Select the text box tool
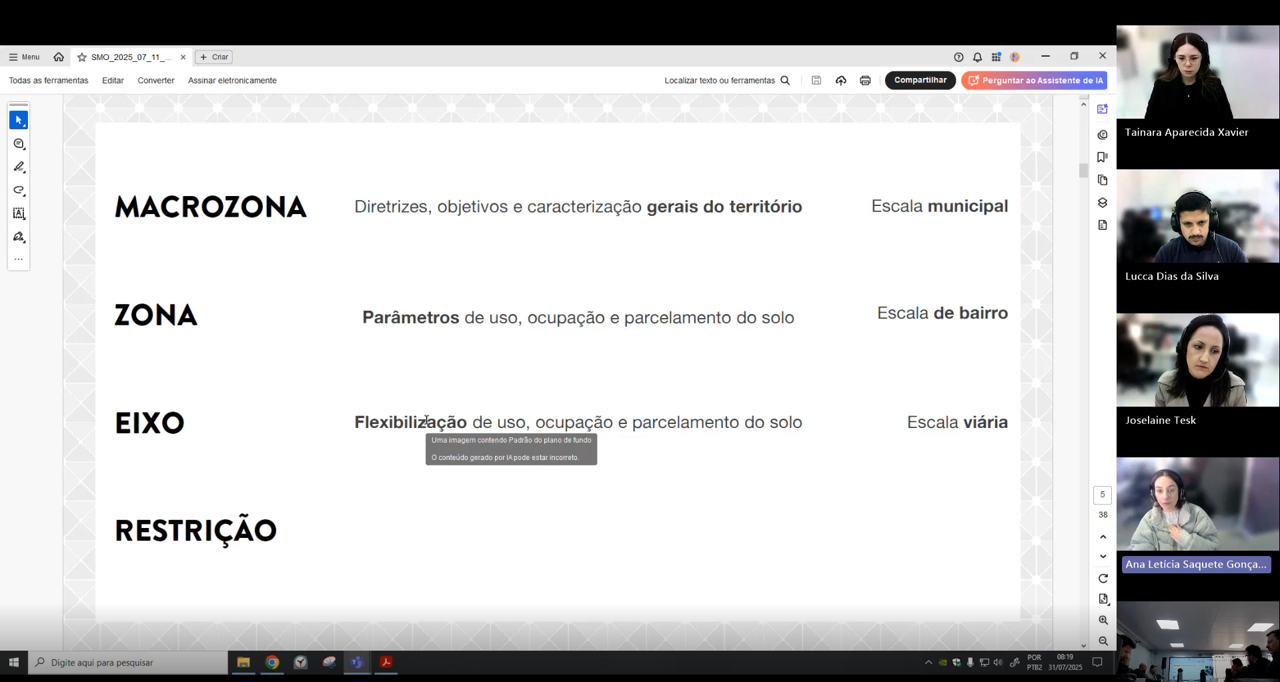The height and width of the screenshot is (682, 1280). pos(19,213)
